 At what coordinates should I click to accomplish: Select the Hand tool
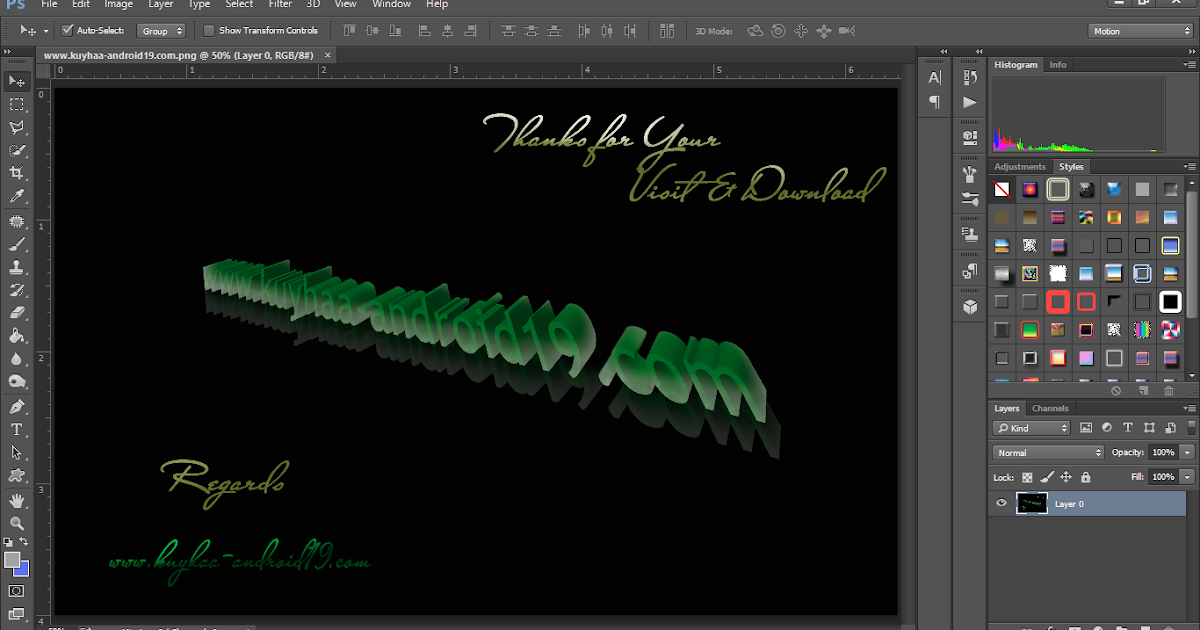tap(17, 500)
